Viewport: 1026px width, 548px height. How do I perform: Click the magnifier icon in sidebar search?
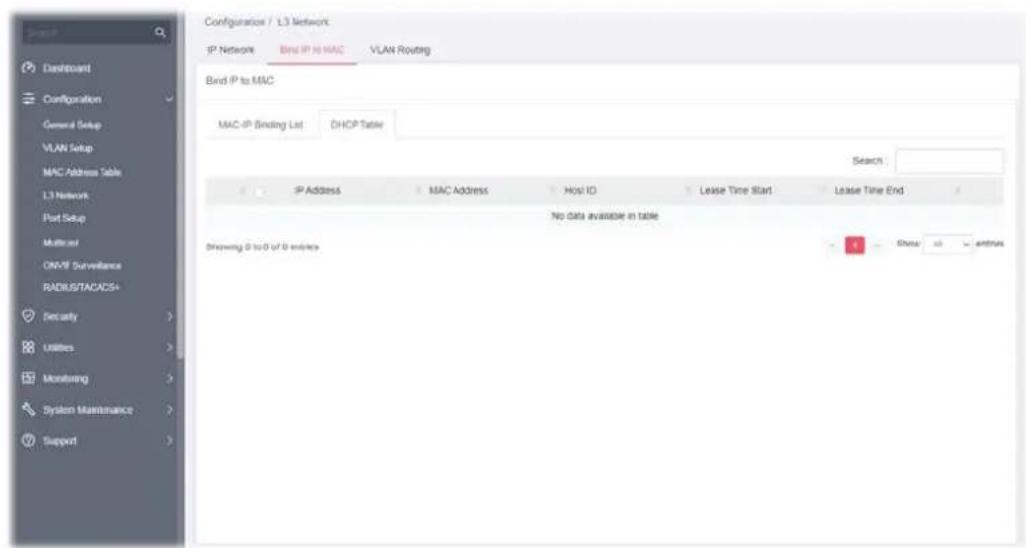[160, 32]
